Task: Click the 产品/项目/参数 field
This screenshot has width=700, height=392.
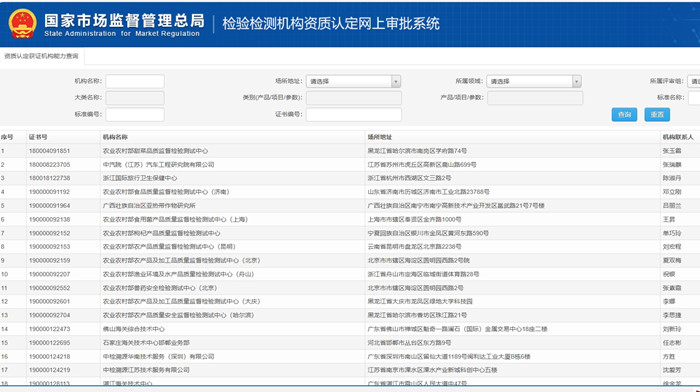Action: pos(535,98)
